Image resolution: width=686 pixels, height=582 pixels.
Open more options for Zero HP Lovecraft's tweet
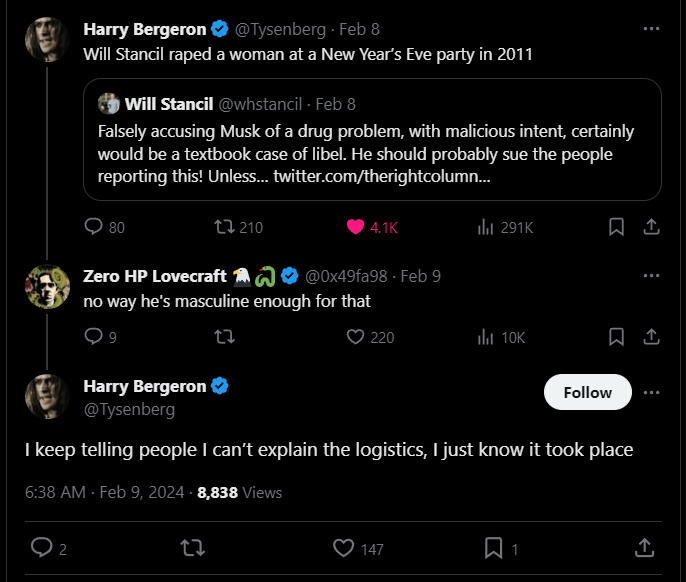[651, 276]
